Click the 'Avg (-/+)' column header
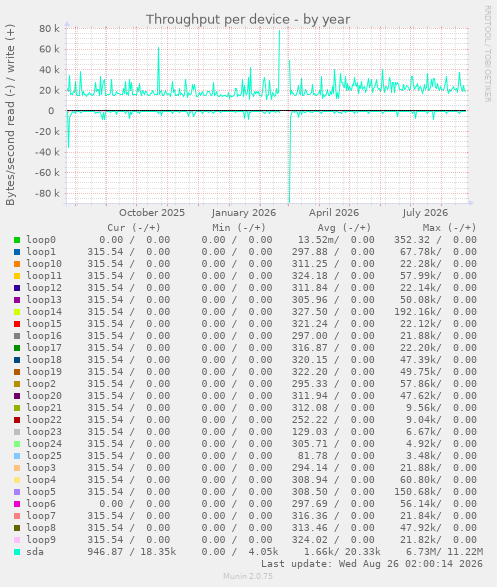The image size is (497, 587). click(x=344, y=228)
